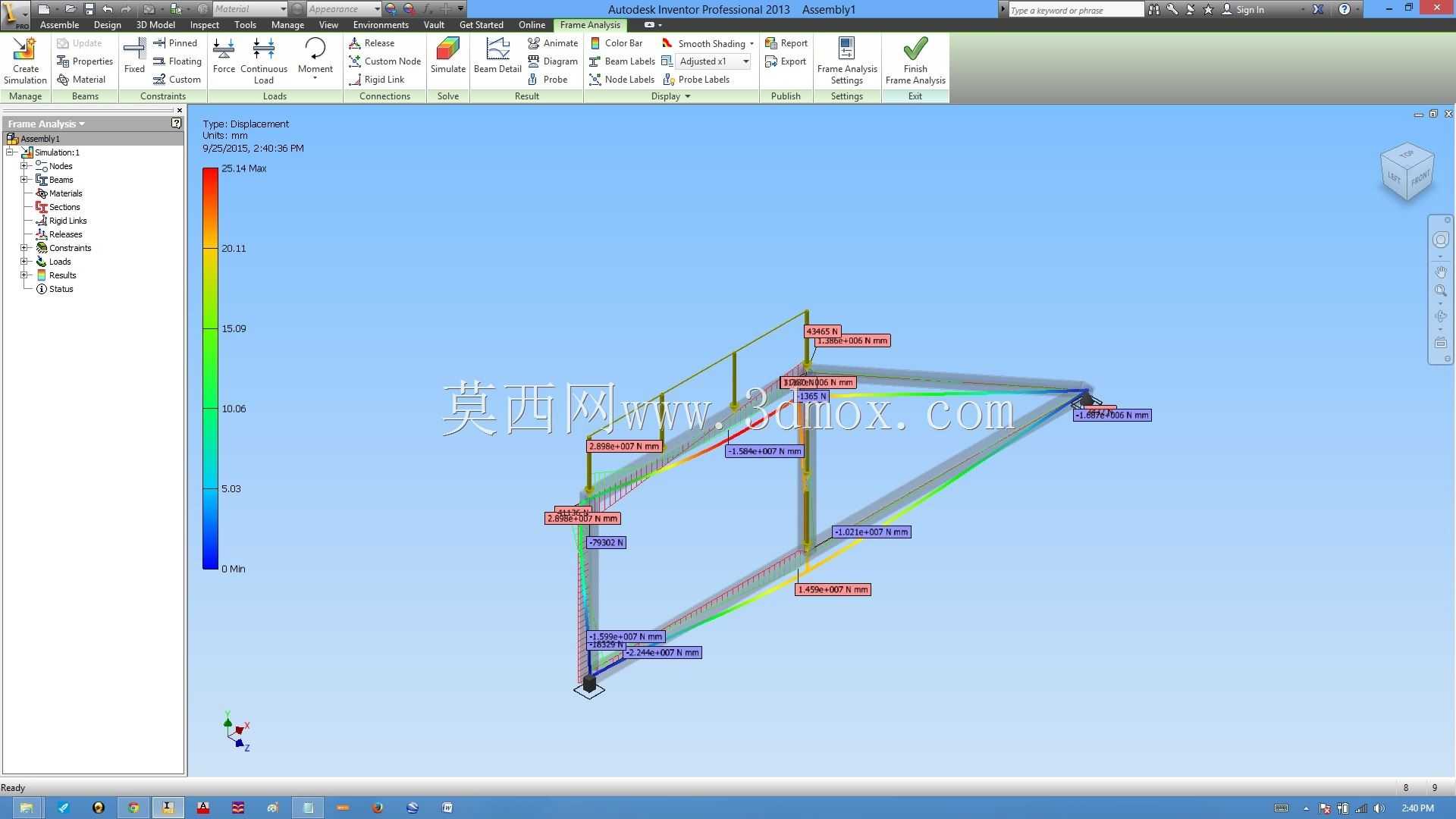The height and width of the screenshot is (819, 1456).
Task: Run Simulate to solve frame
Action: point(448,55)
